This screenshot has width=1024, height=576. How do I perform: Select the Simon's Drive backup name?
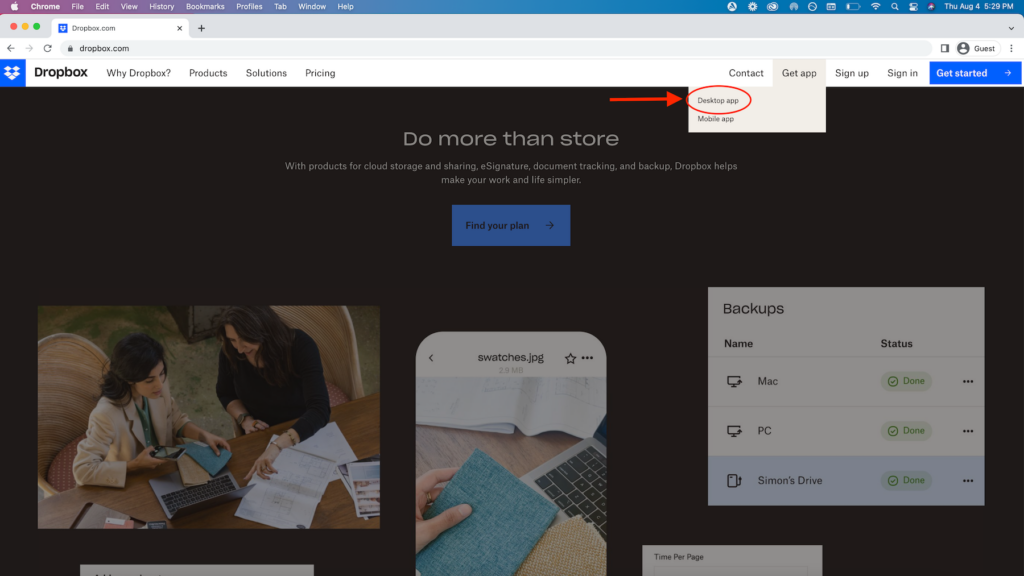coord(790,481)
